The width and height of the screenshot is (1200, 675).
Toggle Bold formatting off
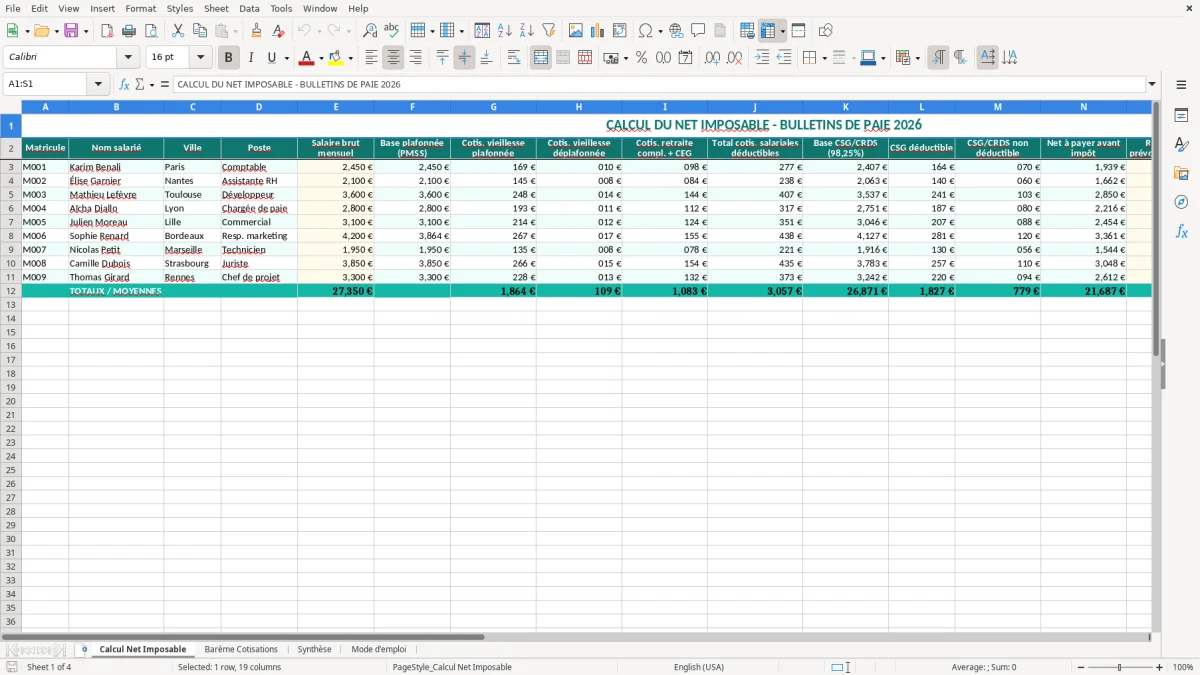[229, 58]
